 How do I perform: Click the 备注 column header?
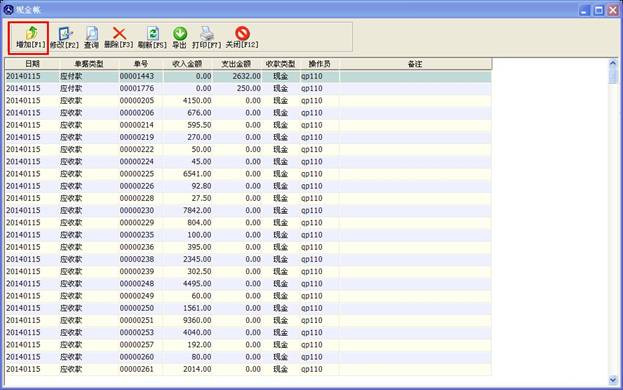pyautogui.click(x=415, y=64)
